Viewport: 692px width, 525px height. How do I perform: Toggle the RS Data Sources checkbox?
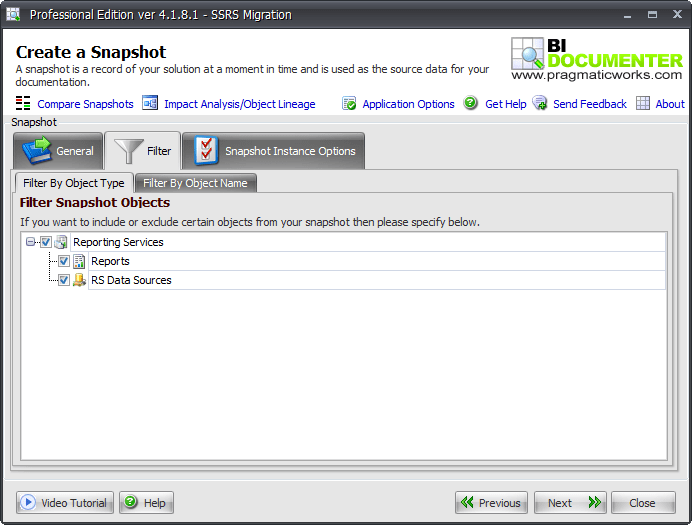coord(64,280)
